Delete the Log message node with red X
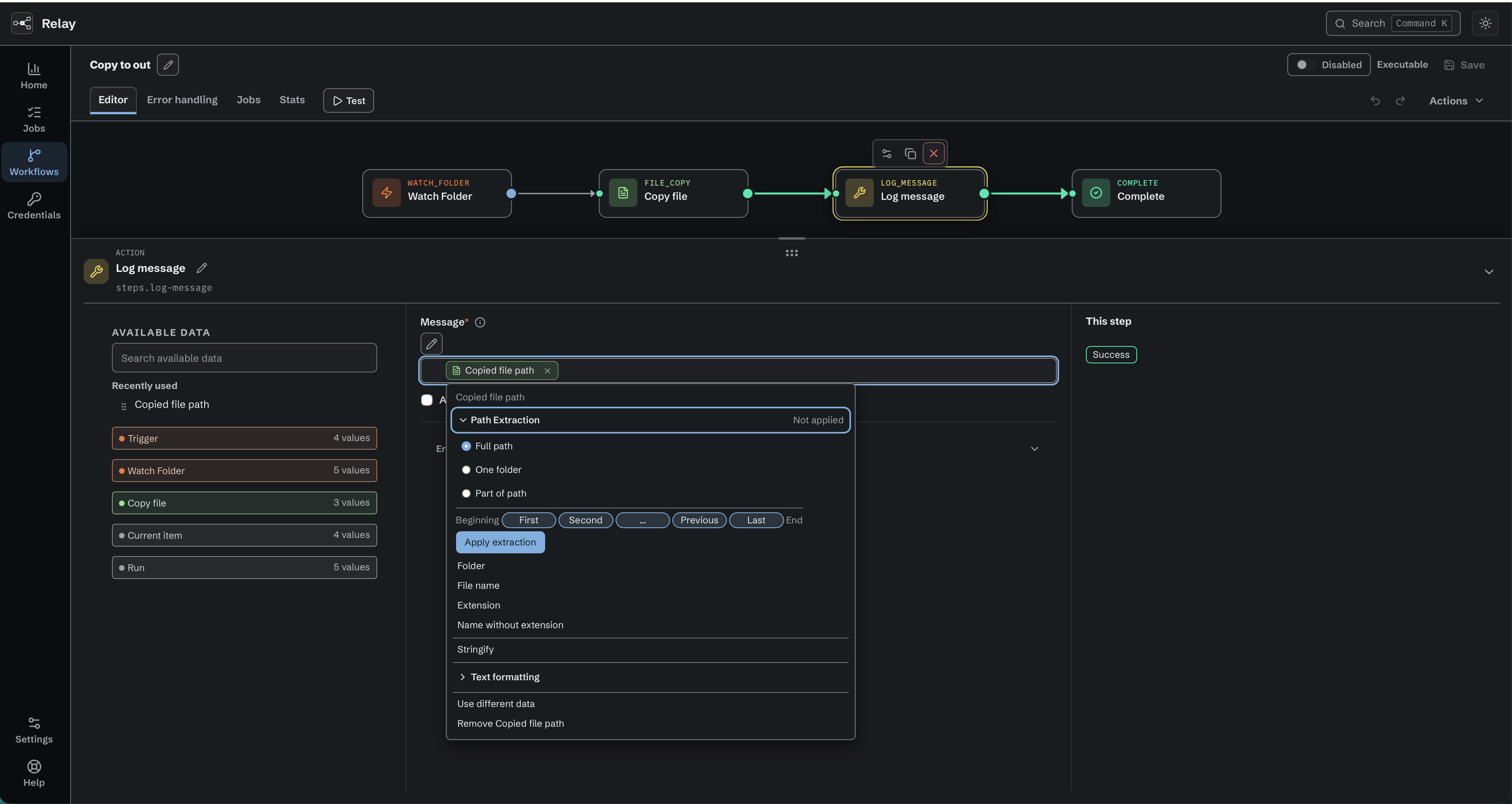Screen dimensions: 1512x804 tap(934, 154)
